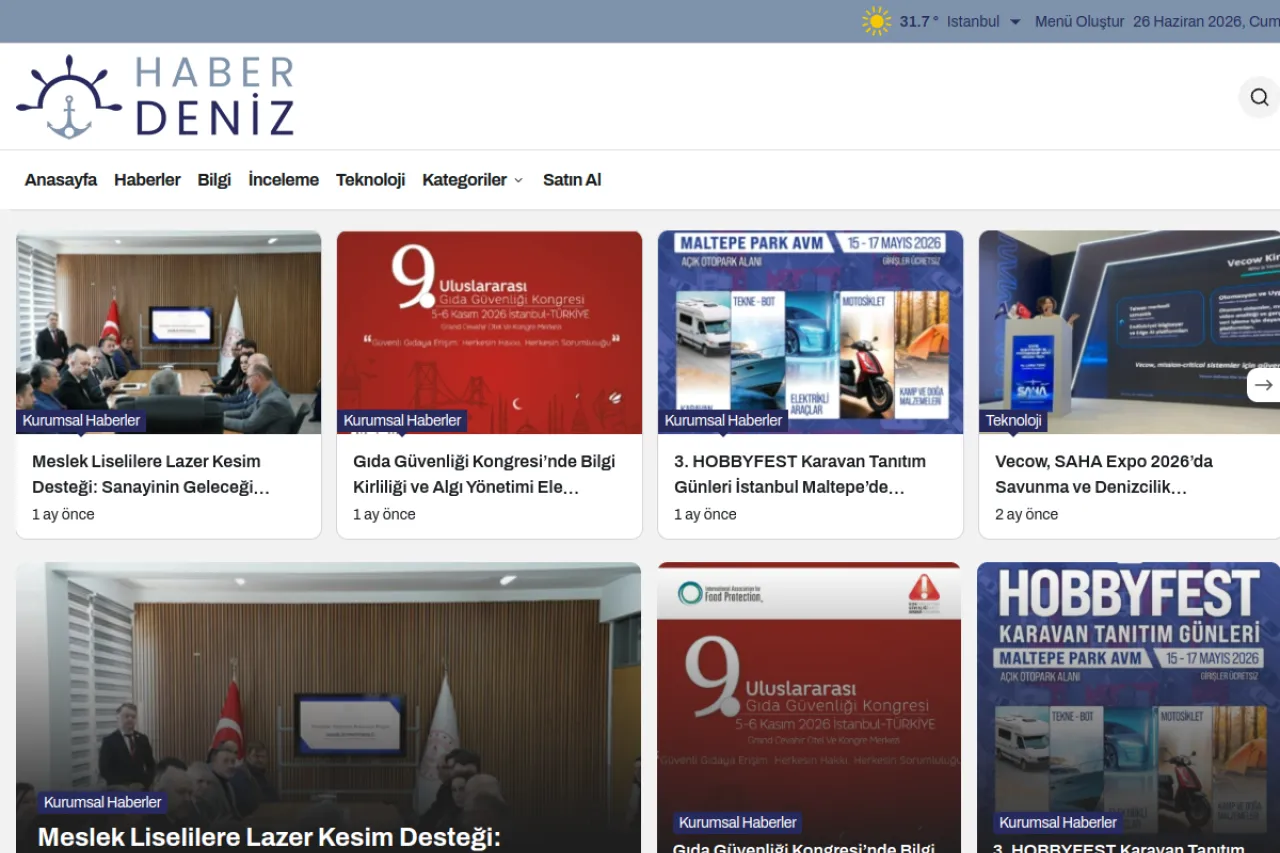Open Meslek Liselilere Lazer Kesim carousel headline
Viewport: 1280px width, 853px height.
151,474
